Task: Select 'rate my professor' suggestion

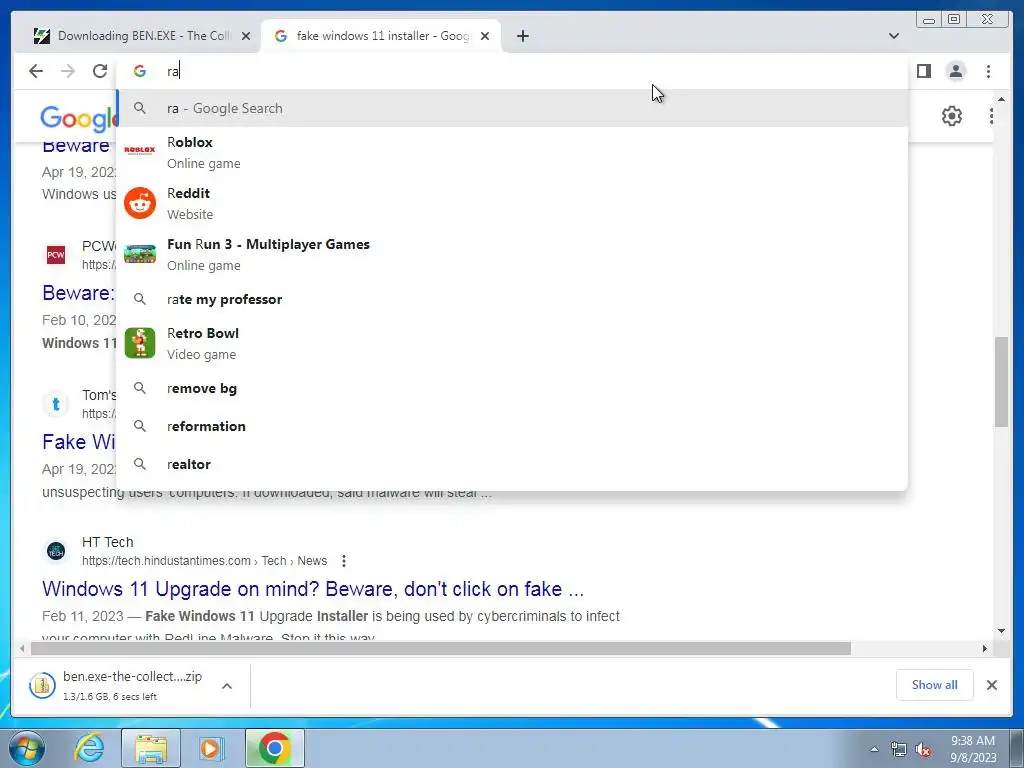Action: 512,299
